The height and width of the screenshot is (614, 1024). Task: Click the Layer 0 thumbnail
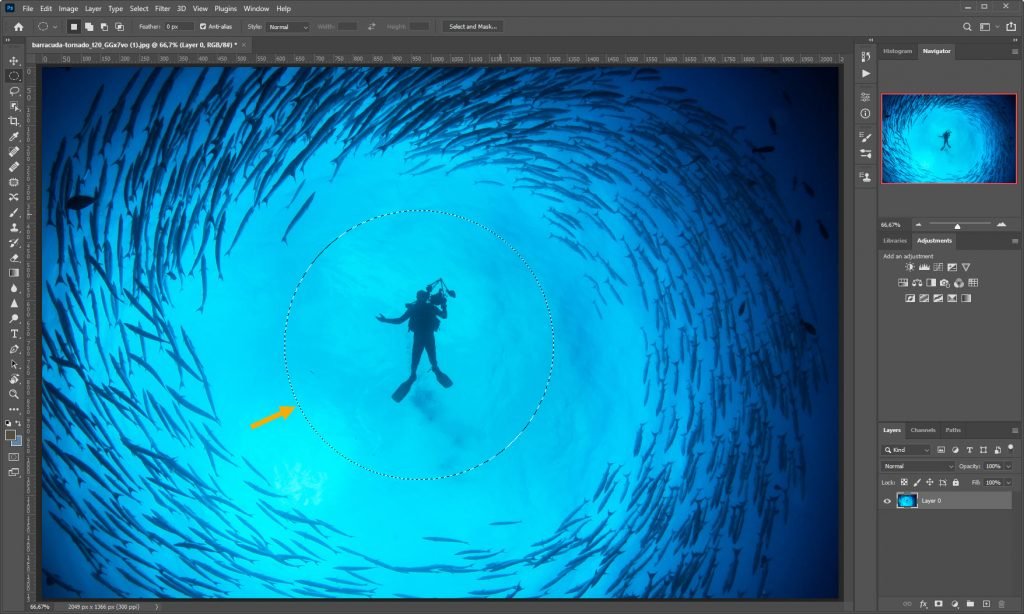click(907, 501)
